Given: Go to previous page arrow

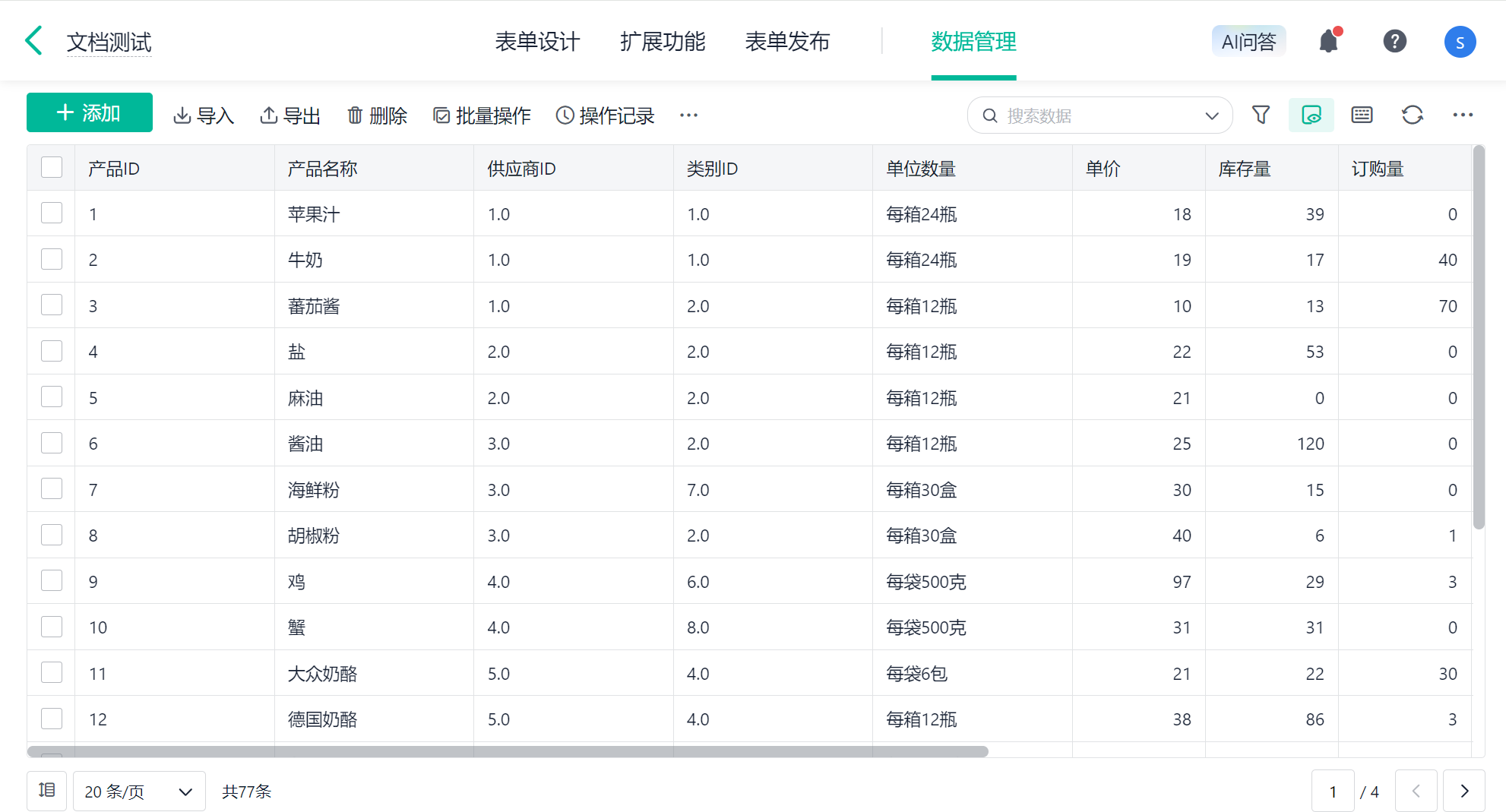Looking at the screenshot, I should [1416, 791].
